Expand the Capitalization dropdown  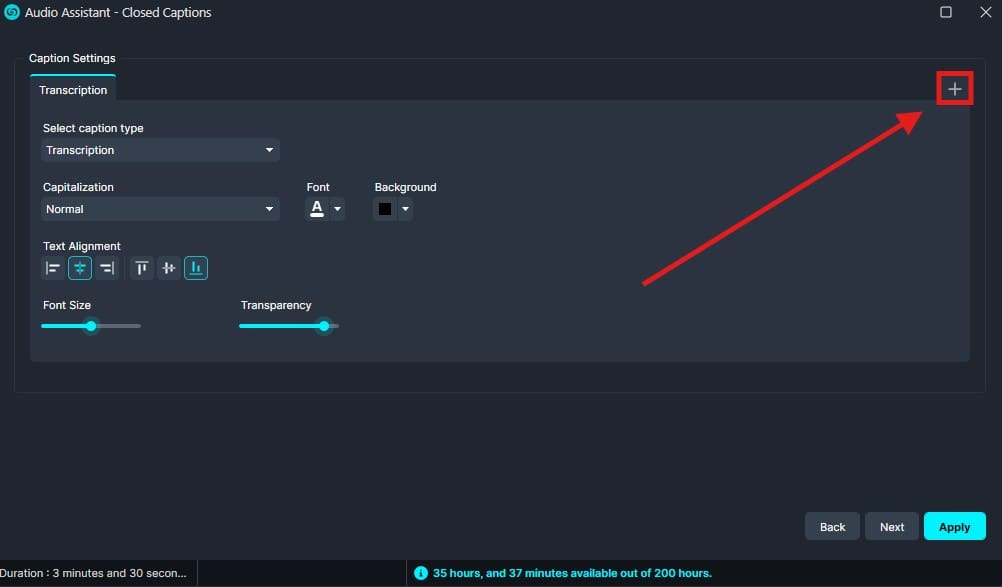pyautogui.click(x=160, y=209)
